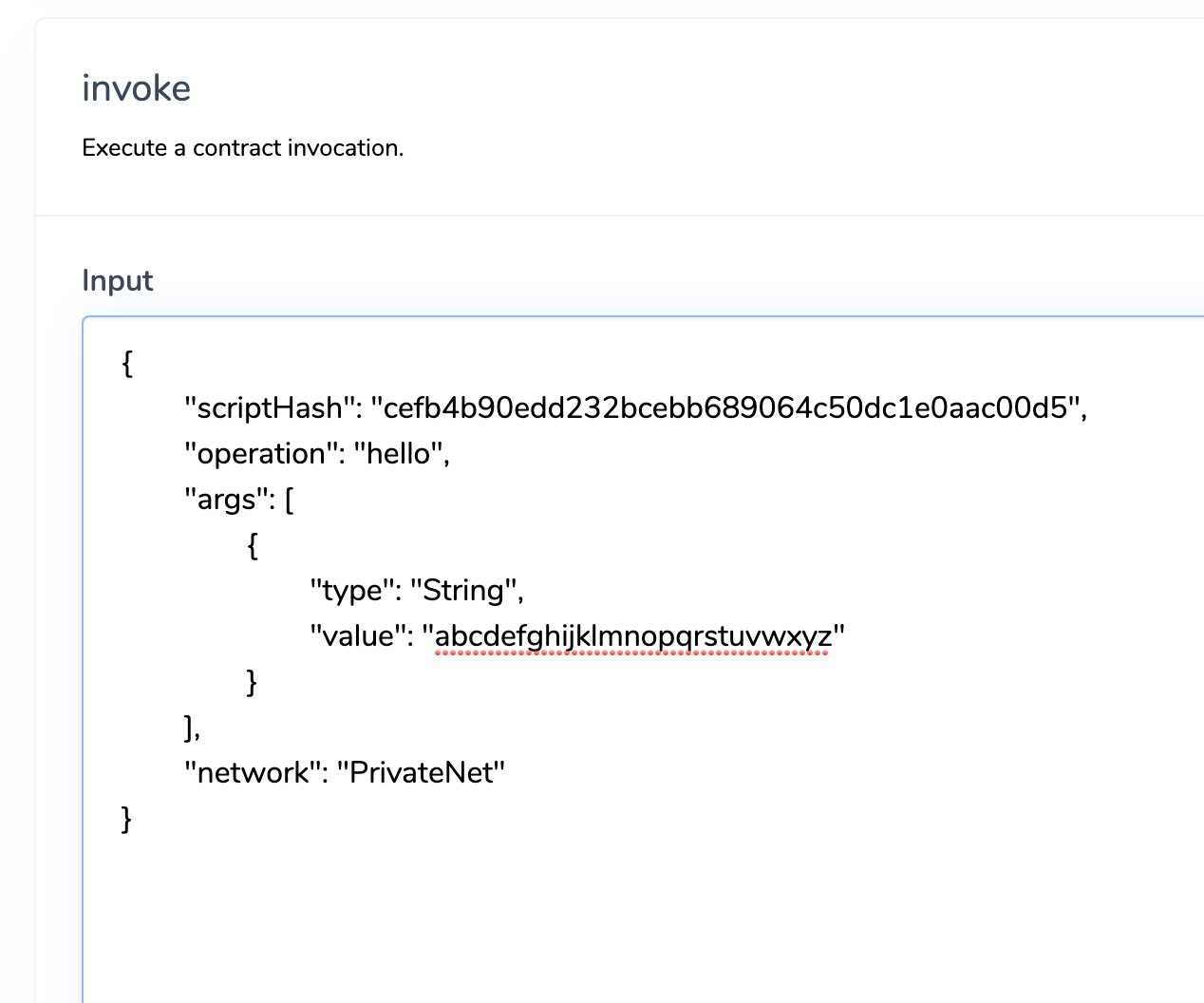
Task: Place cursor on the "network" key
Action: (x=253, y=772)
